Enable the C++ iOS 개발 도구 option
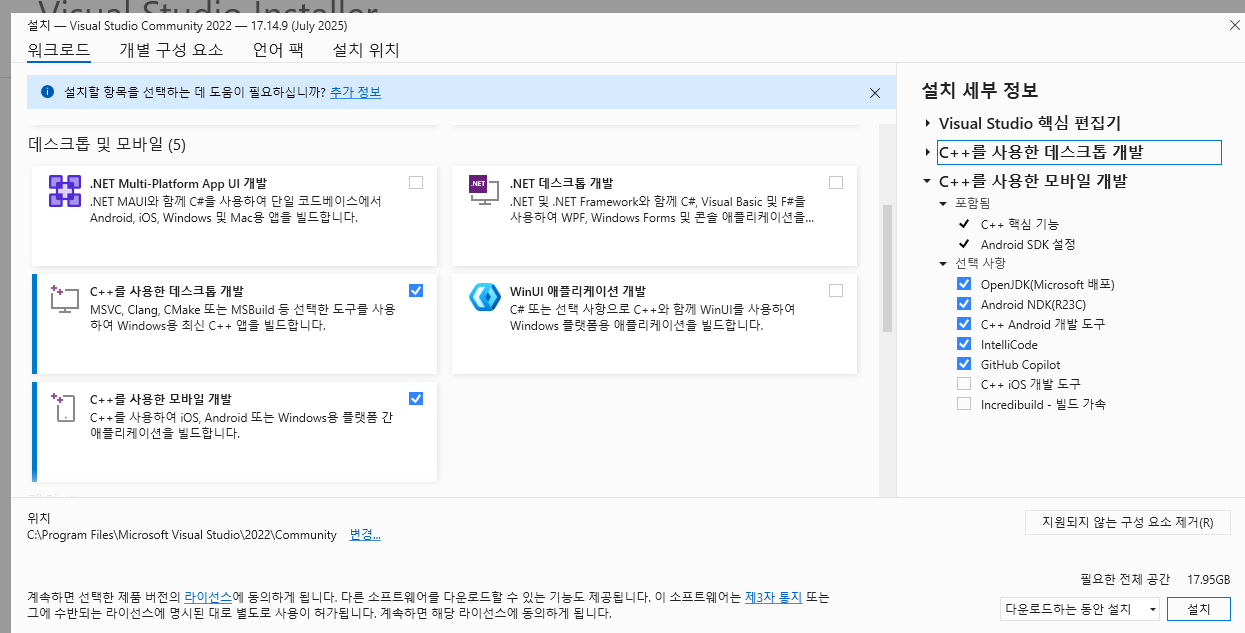This screenshot has height=633, width=1245. [x=964, y=384]
